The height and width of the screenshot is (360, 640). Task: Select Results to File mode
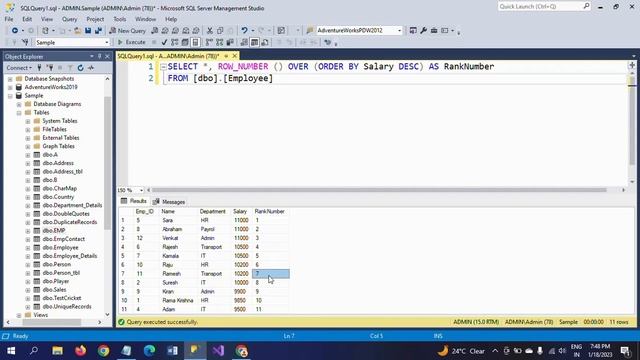pos(265,42)
